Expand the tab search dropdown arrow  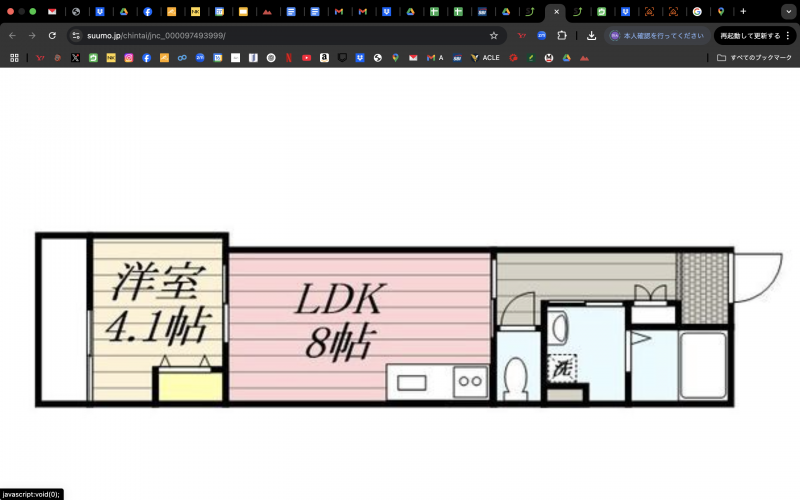786,11
